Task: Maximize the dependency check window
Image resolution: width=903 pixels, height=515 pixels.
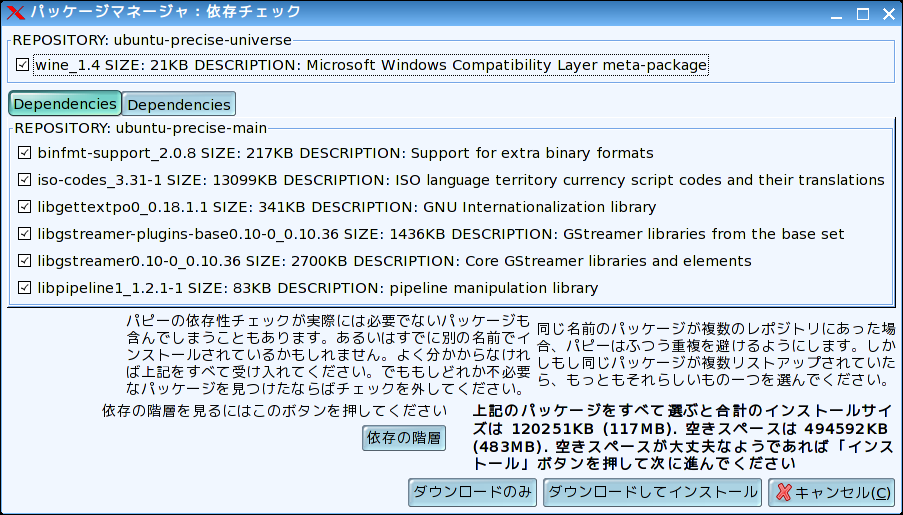Action: point(863,14)
